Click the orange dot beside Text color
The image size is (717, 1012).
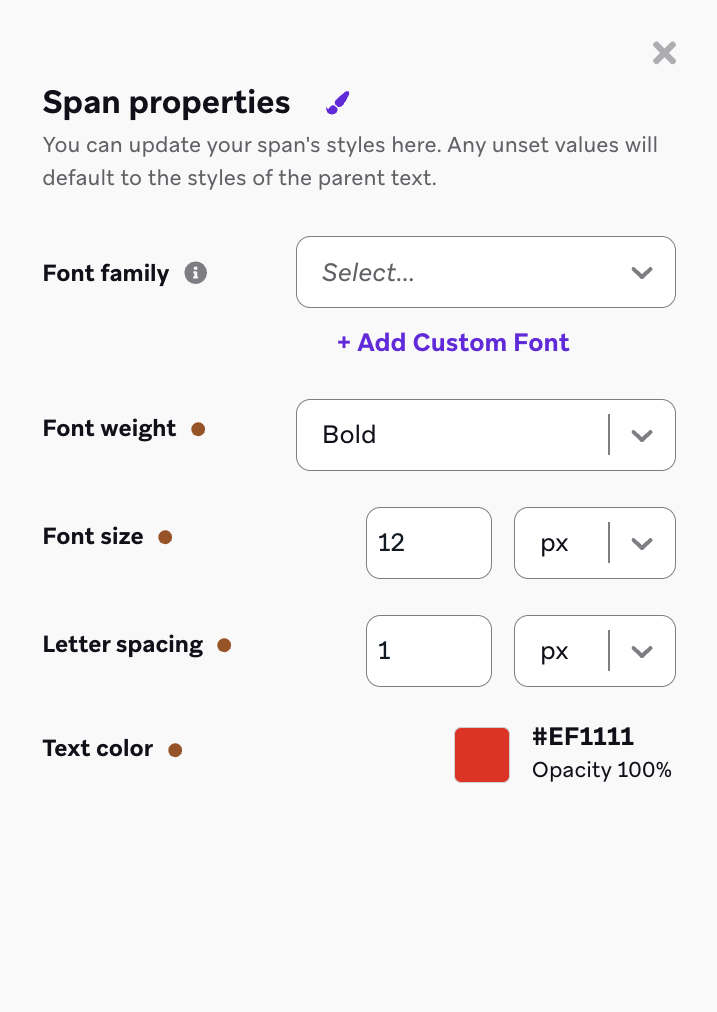[177, 749]
